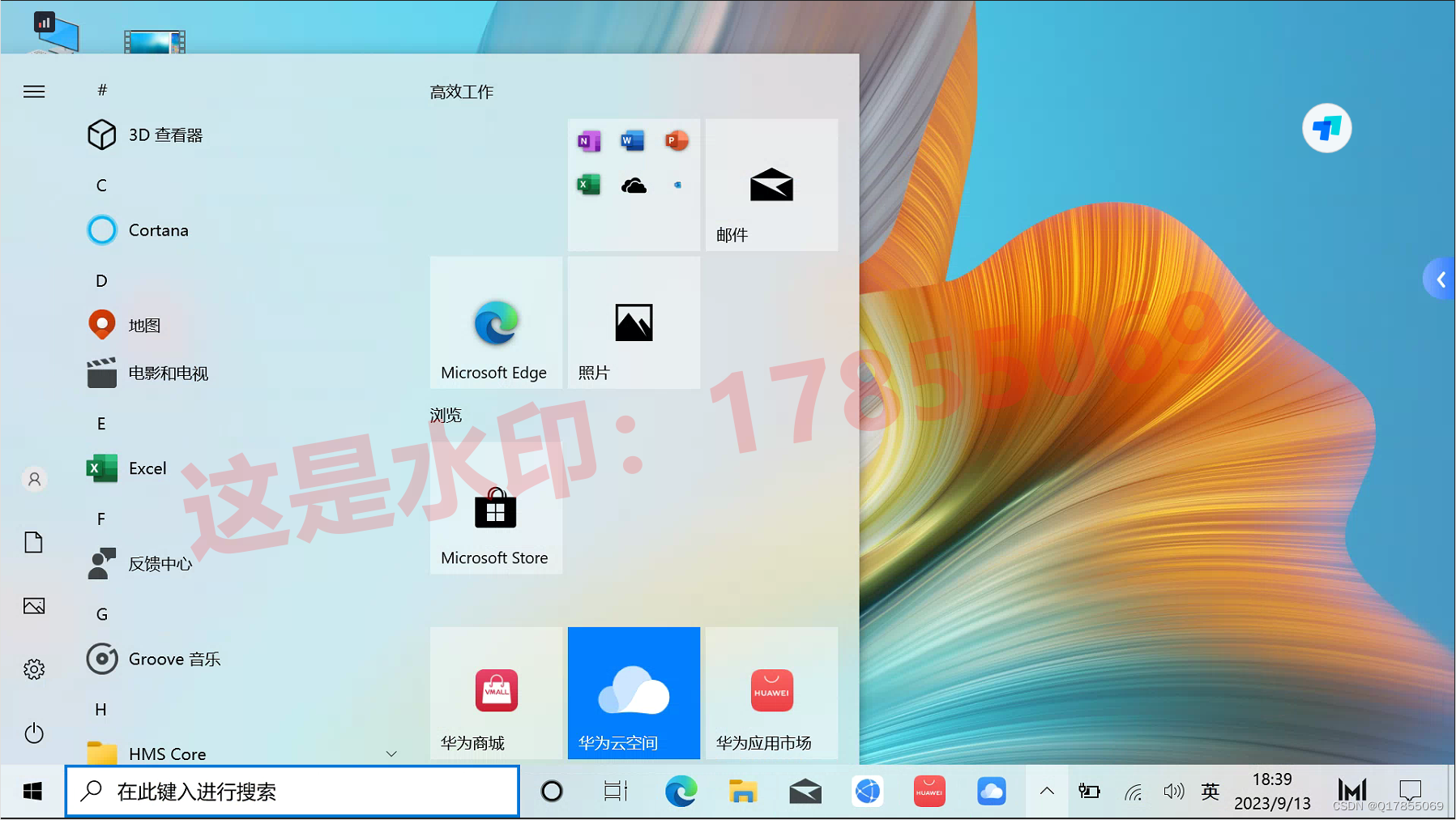
Task: Click letter G header in app list
Action: pos(101,614)
